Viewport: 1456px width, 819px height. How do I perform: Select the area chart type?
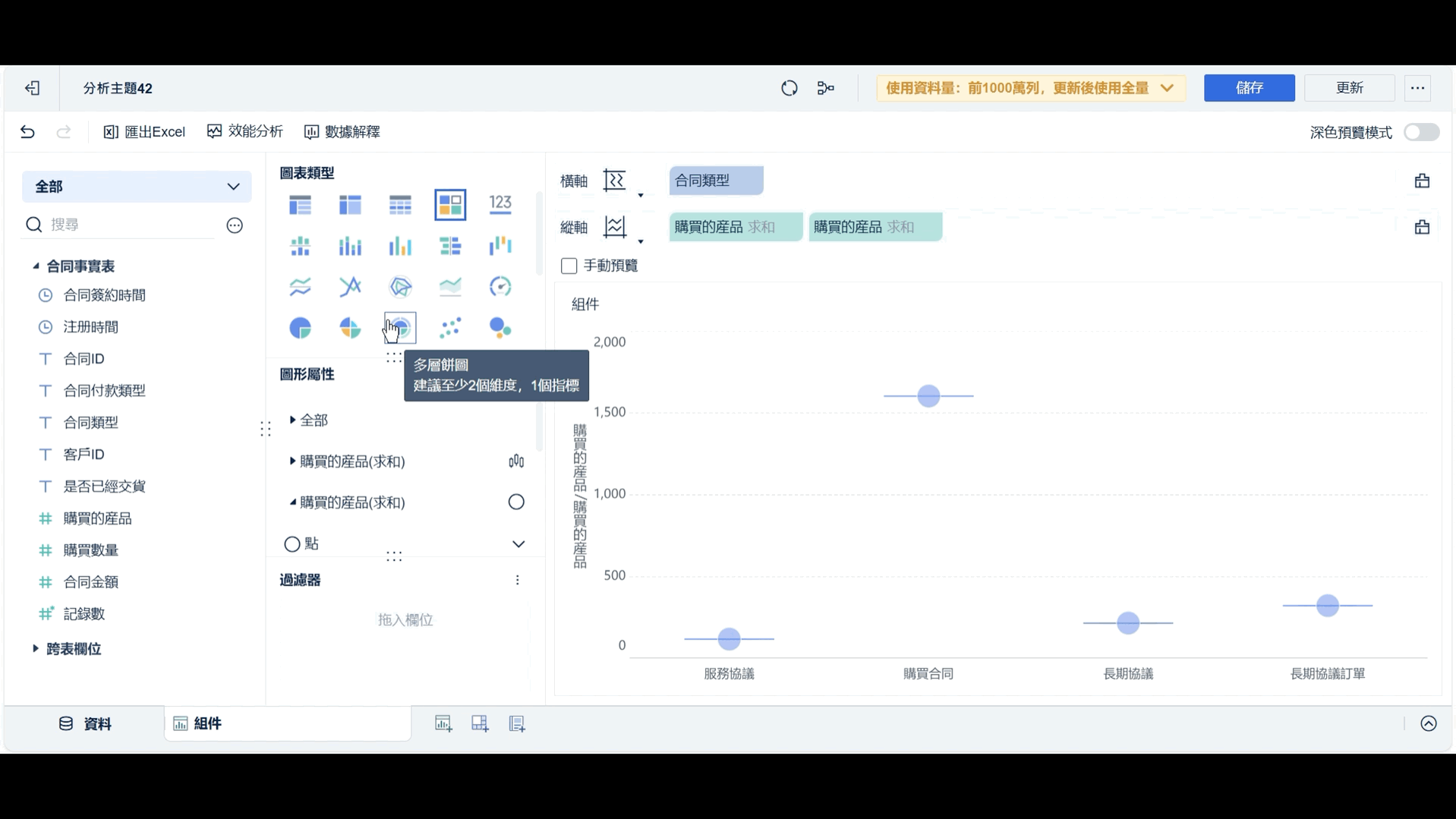tap(450, 287)
